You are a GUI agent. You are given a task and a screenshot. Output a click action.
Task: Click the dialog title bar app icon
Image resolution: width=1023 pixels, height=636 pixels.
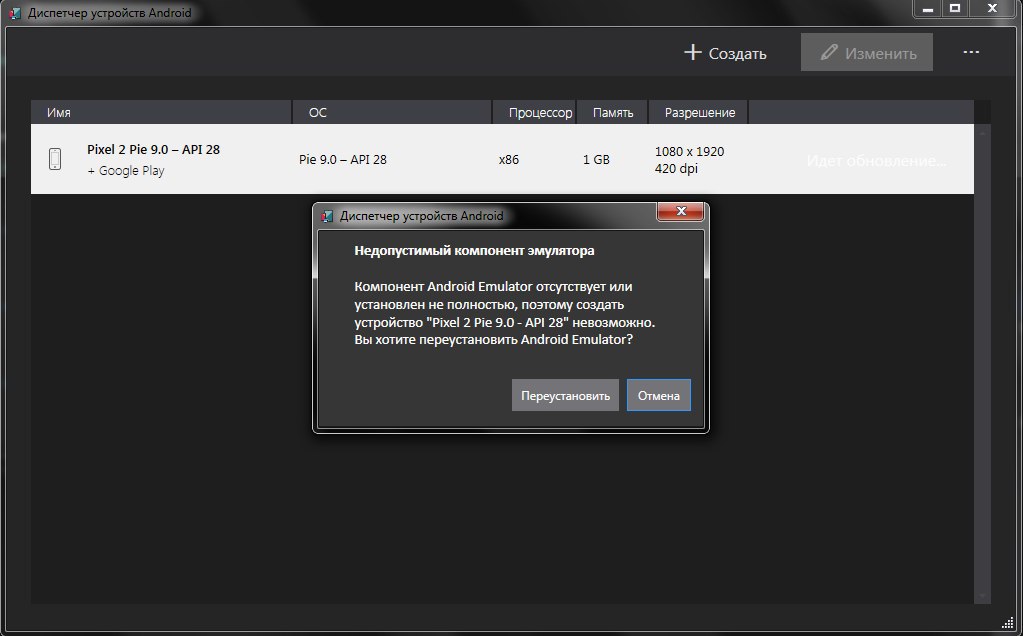[x=327, y=216]
